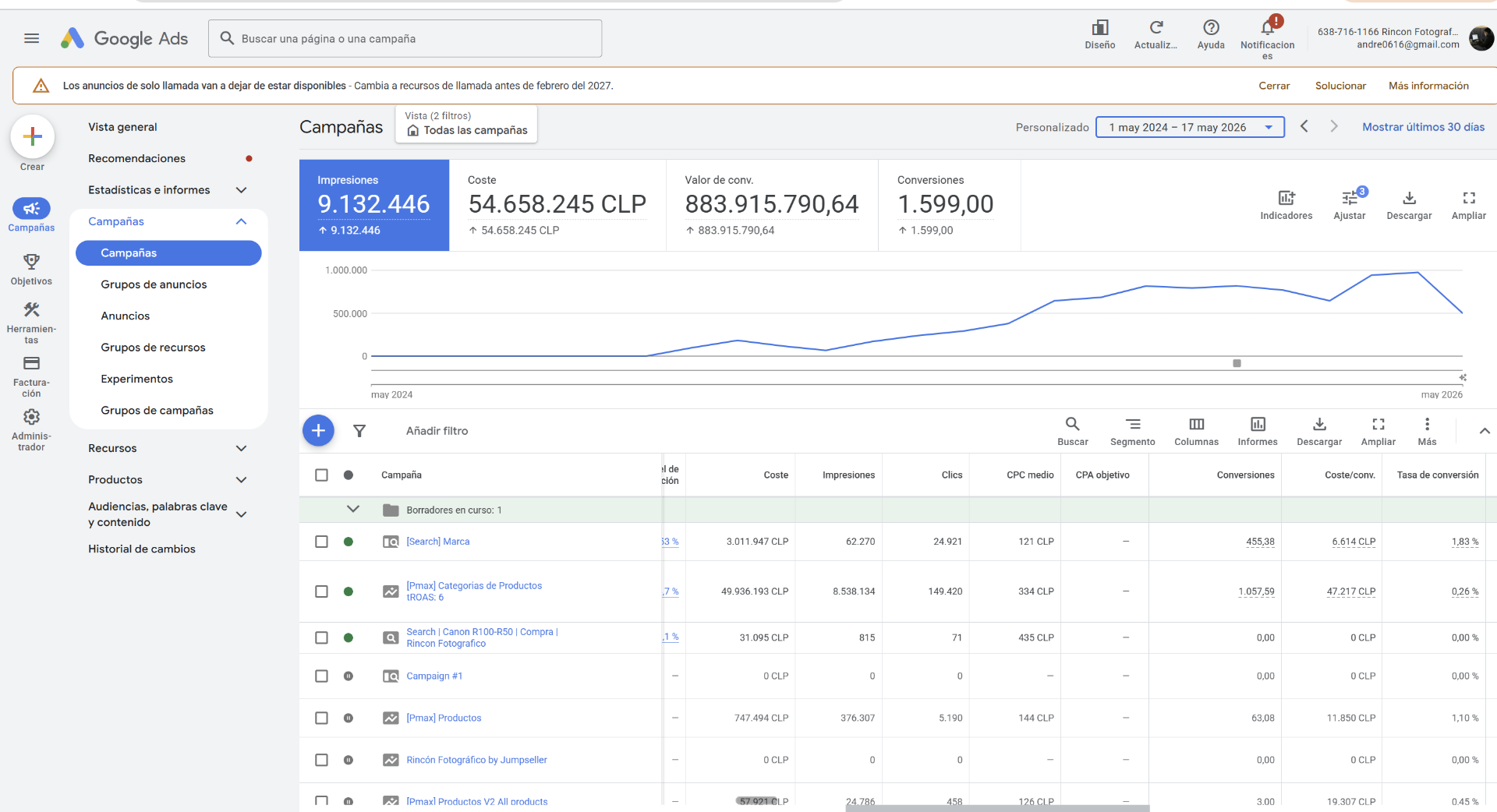
Task: Click the filter funnel icon
Action: [x=359, y=431]
